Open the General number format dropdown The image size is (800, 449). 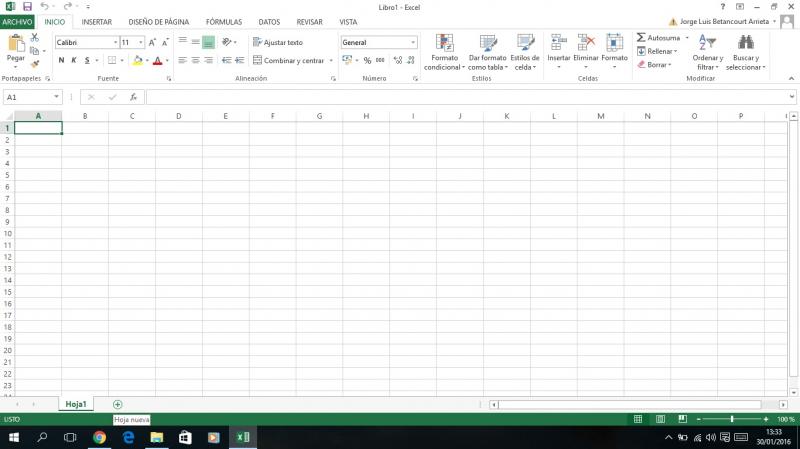pos(413,43)
